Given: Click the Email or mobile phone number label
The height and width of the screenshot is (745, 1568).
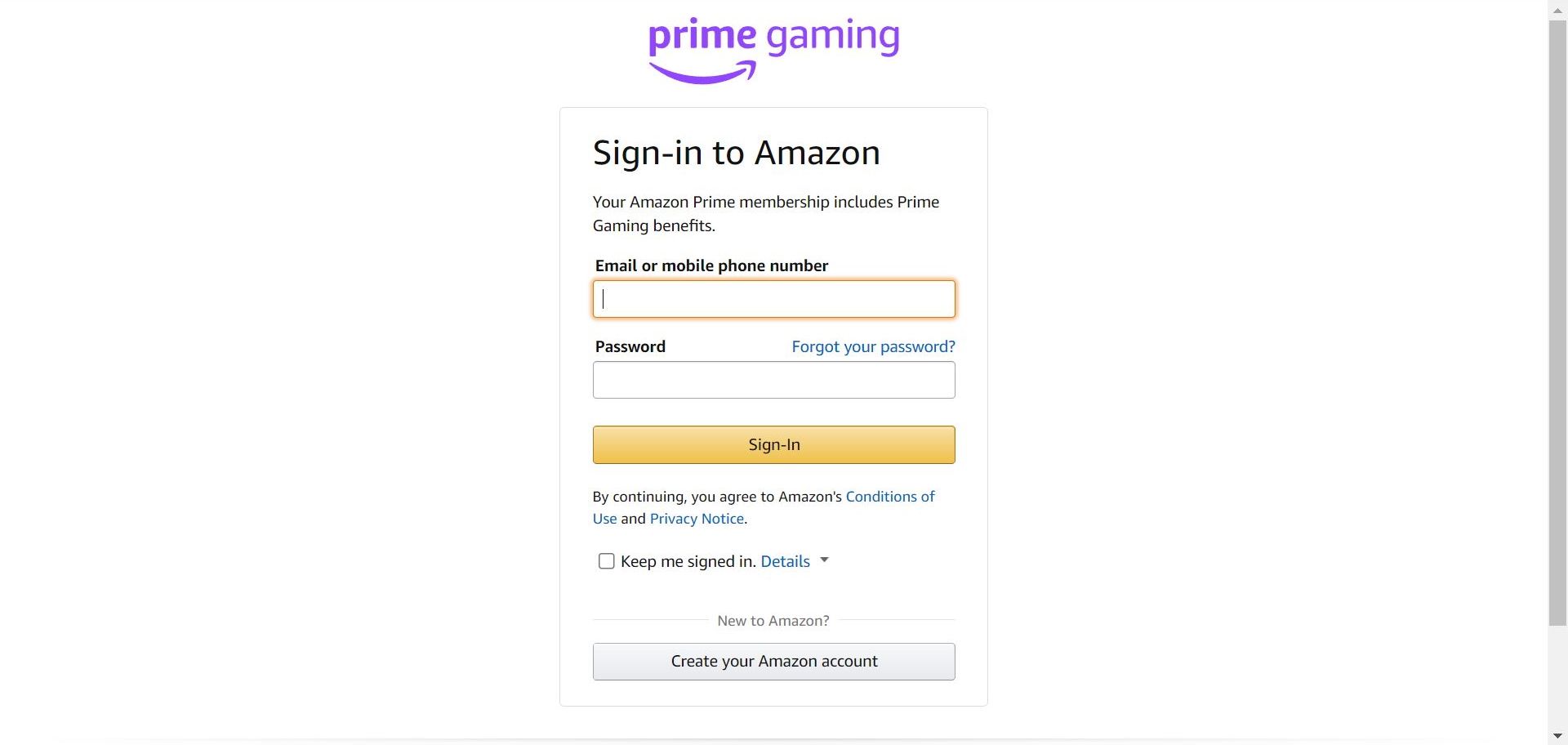Looking at the screenshot, I should coord(710,265).
